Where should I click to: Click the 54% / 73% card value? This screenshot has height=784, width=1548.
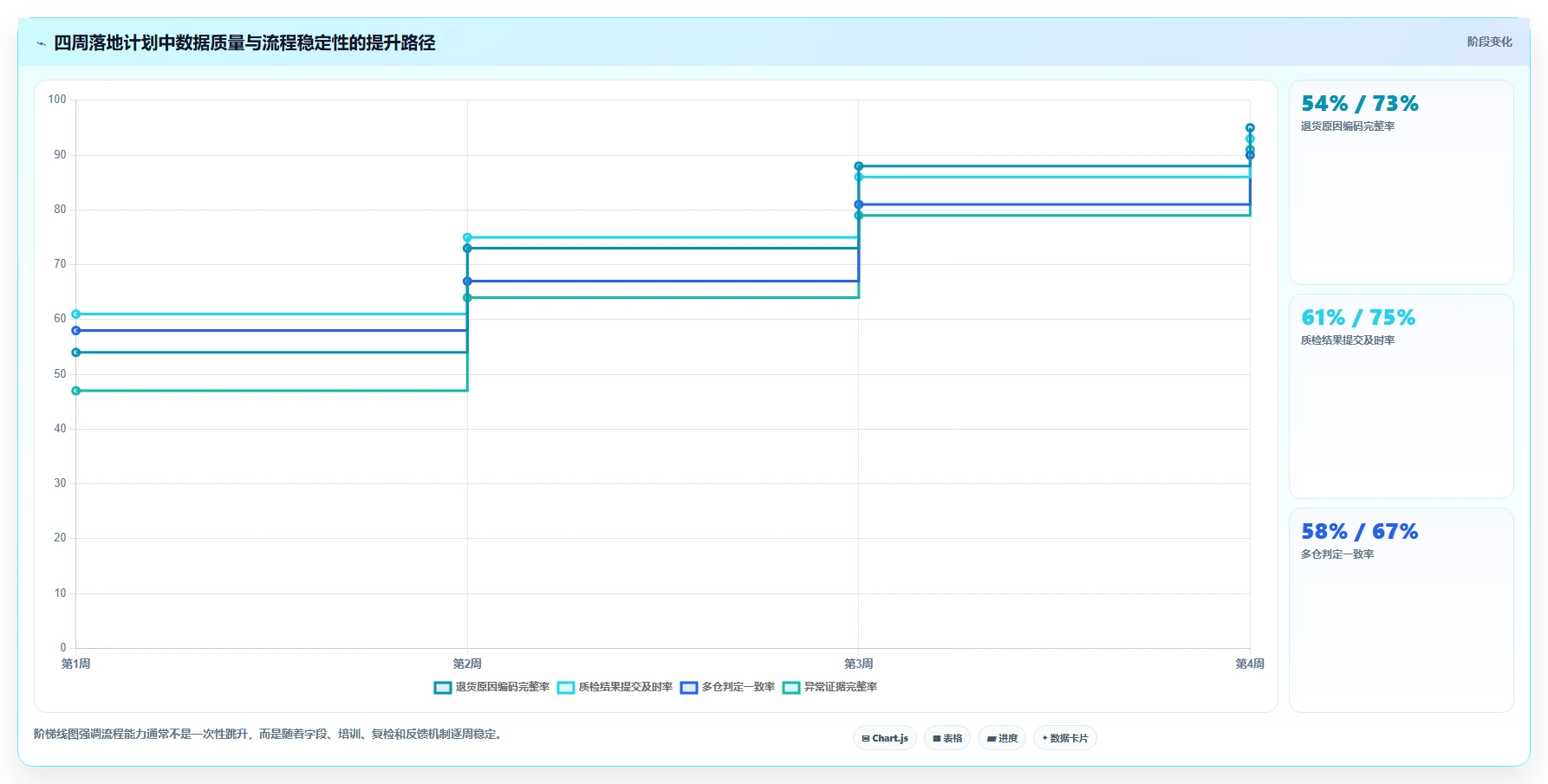click(1359, 104)
